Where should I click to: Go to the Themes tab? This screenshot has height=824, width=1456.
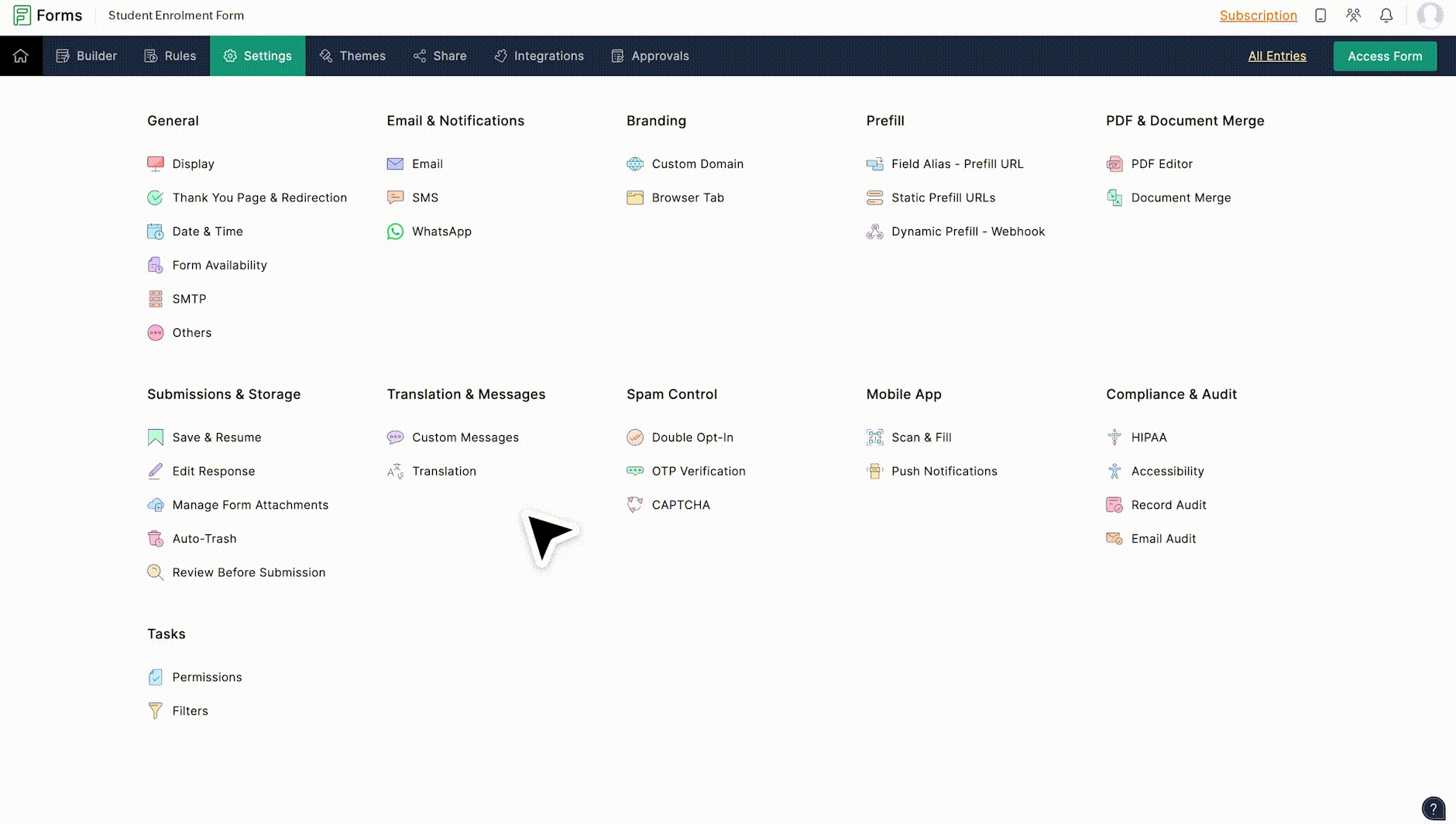click(x=352, y=56)
